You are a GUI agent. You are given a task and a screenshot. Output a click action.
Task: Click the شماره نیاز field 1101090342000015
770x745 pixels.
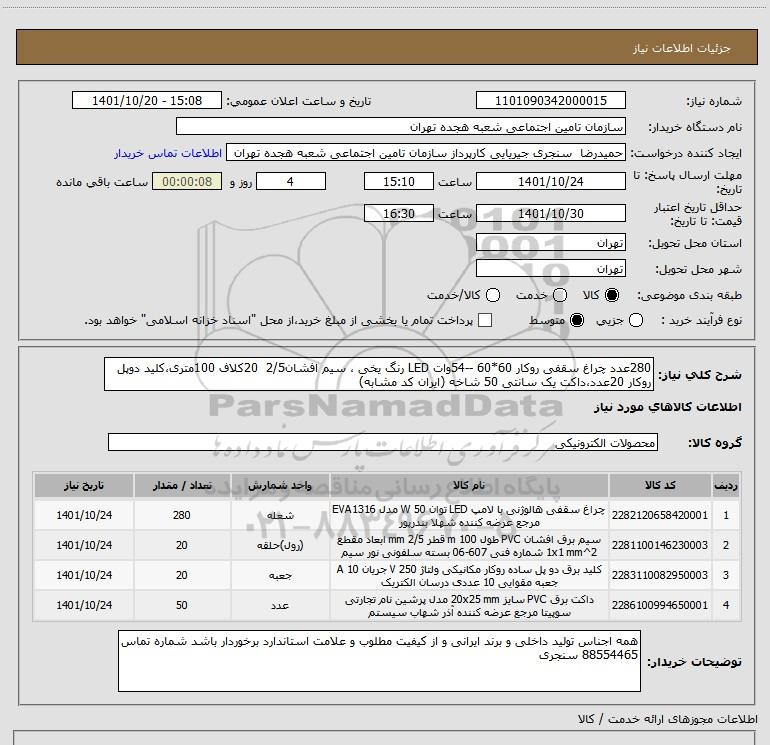tap(550, 100)
